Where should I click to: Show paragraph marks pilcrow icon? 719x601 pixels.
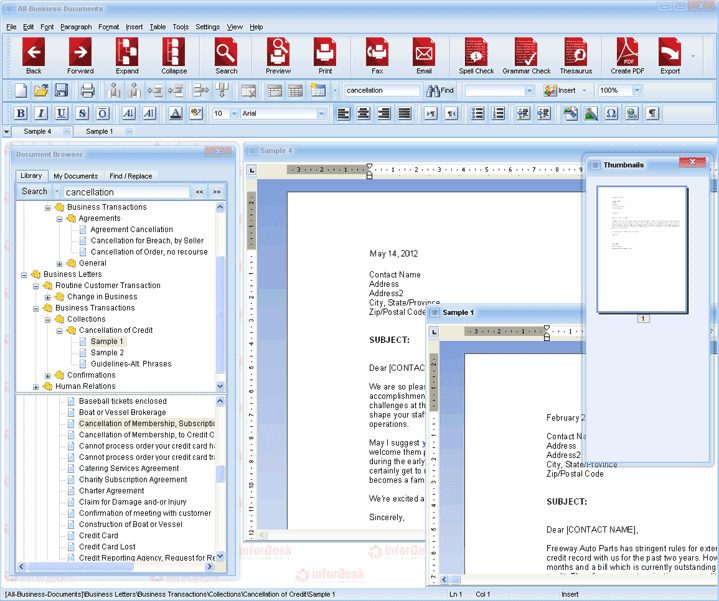coord(653,113)
